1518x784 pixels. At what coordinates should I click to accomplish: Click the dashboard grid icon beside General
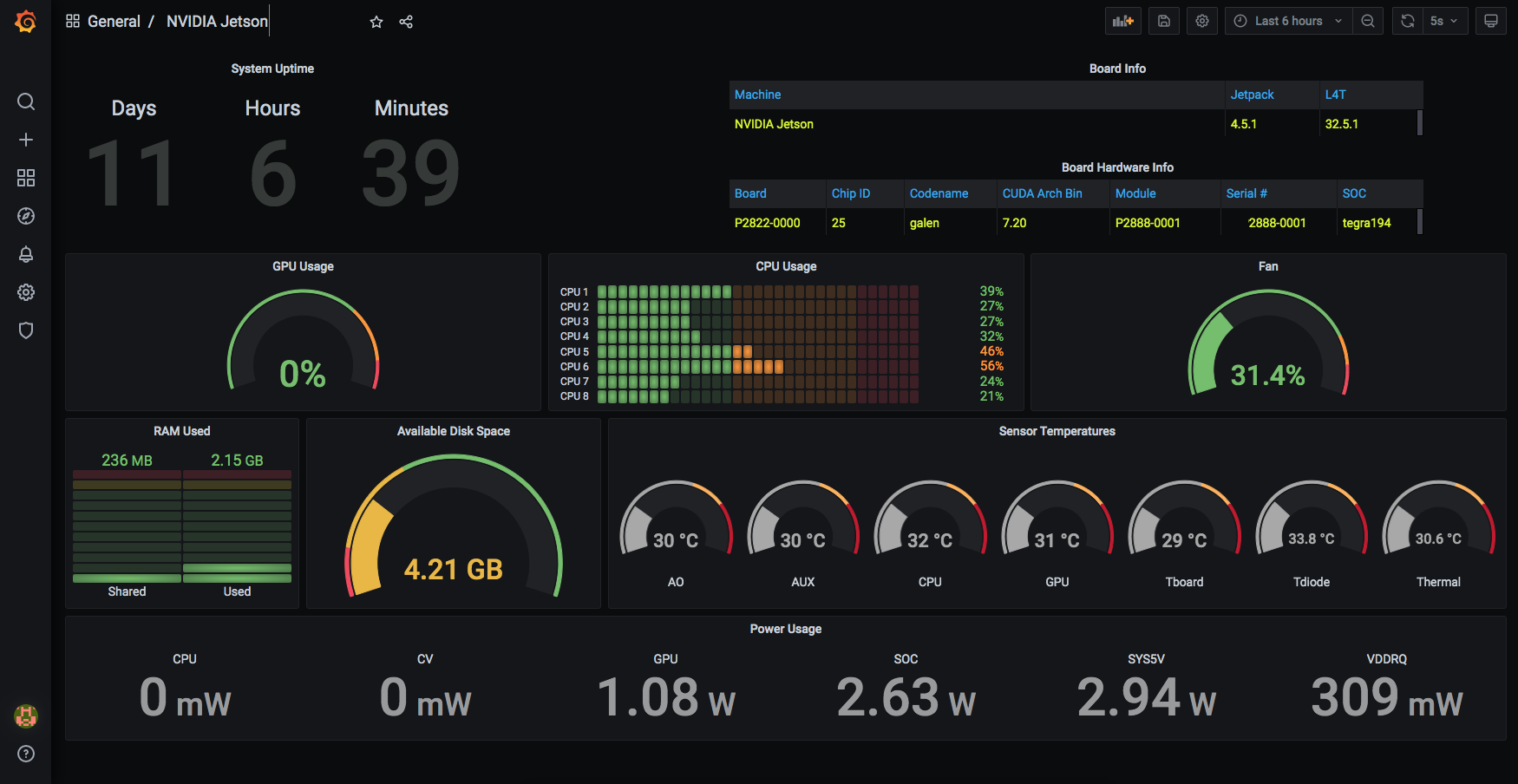(73, 21)
